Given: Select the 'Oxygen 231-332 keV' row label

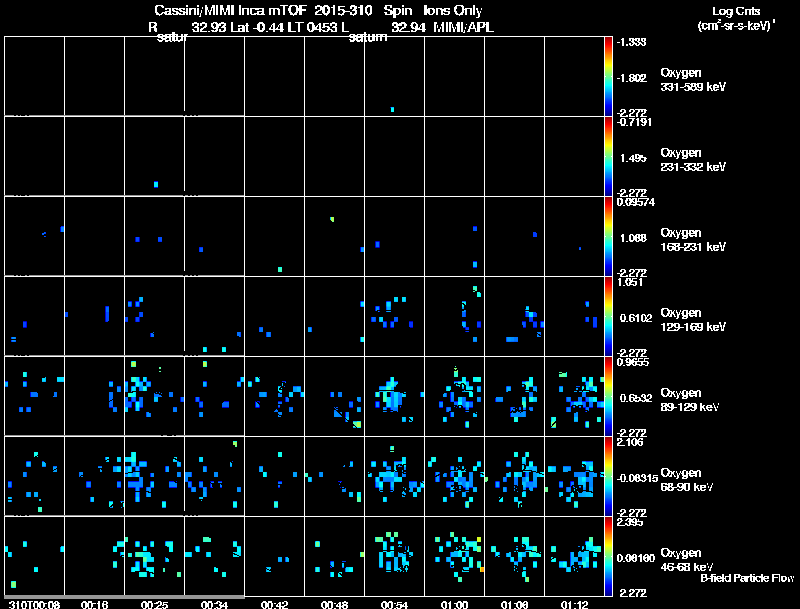Looking at the screenshot, I should coord(693,160).
